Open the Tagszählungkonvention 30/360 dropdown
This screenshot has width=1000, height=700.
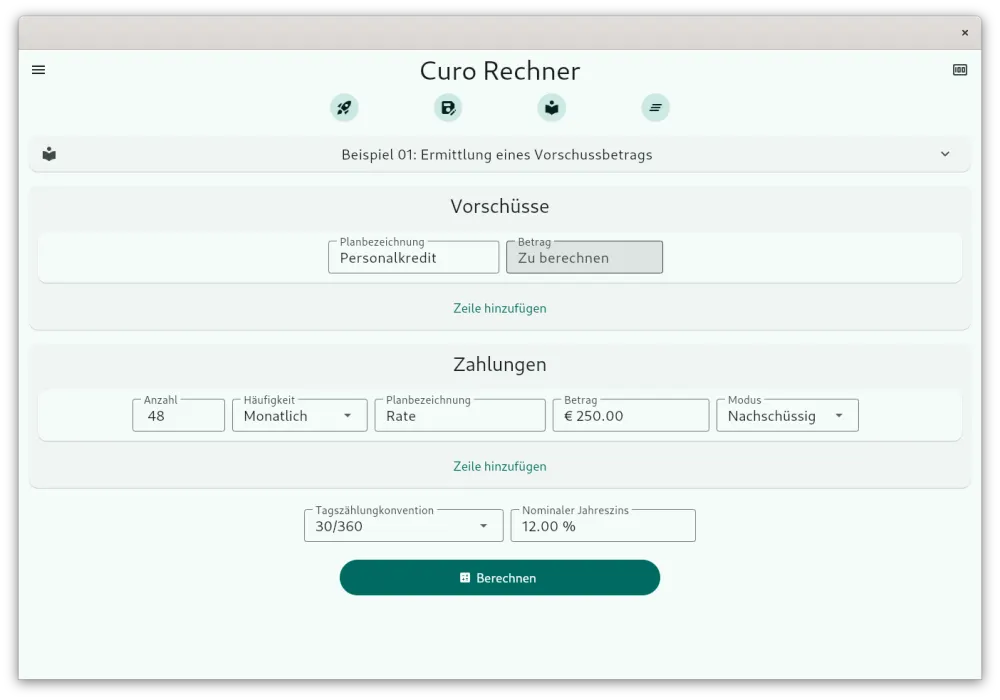[x=404, y=526]
